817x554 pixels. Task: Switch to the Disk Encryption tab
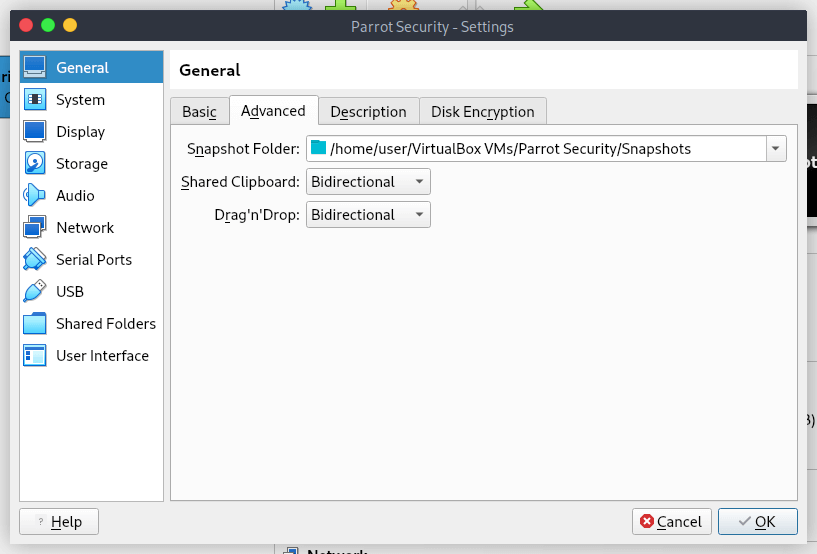pyautogui.click(x=482, y=112)
